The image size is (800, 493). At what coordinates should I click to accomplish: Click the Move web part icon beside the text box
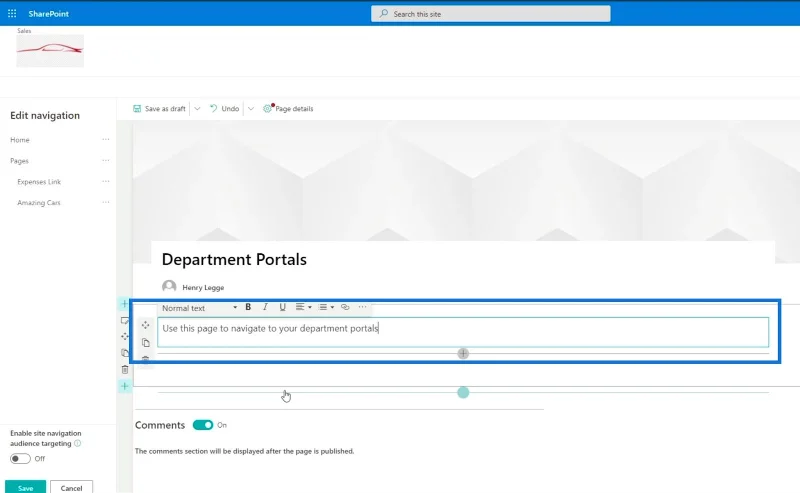pos(145,325)
